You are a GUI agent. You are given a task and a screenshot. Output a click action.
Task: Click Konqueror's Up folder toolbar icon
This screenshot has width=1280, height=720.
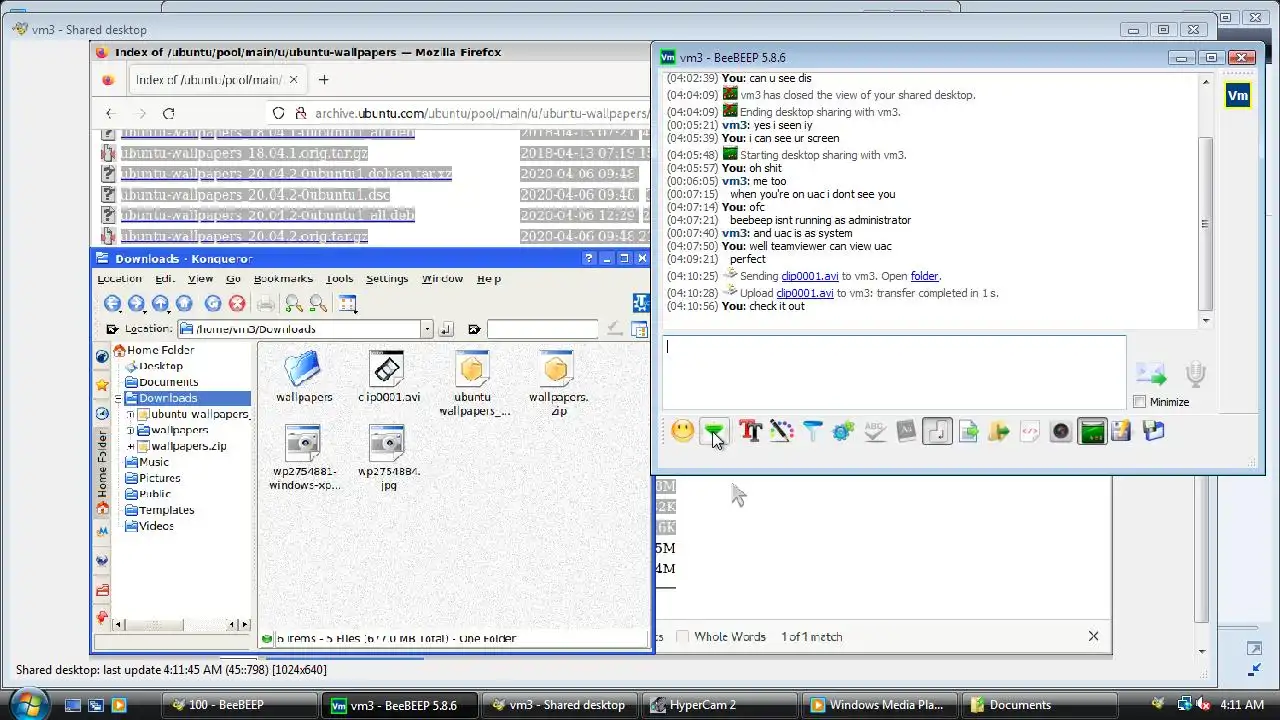[x=160, y=304]
